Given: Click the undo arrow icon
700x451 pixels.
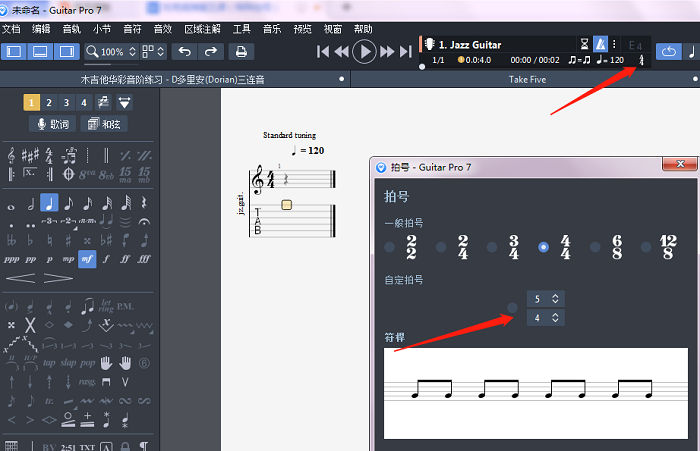Looking at the screenshot, I should 184,51.
